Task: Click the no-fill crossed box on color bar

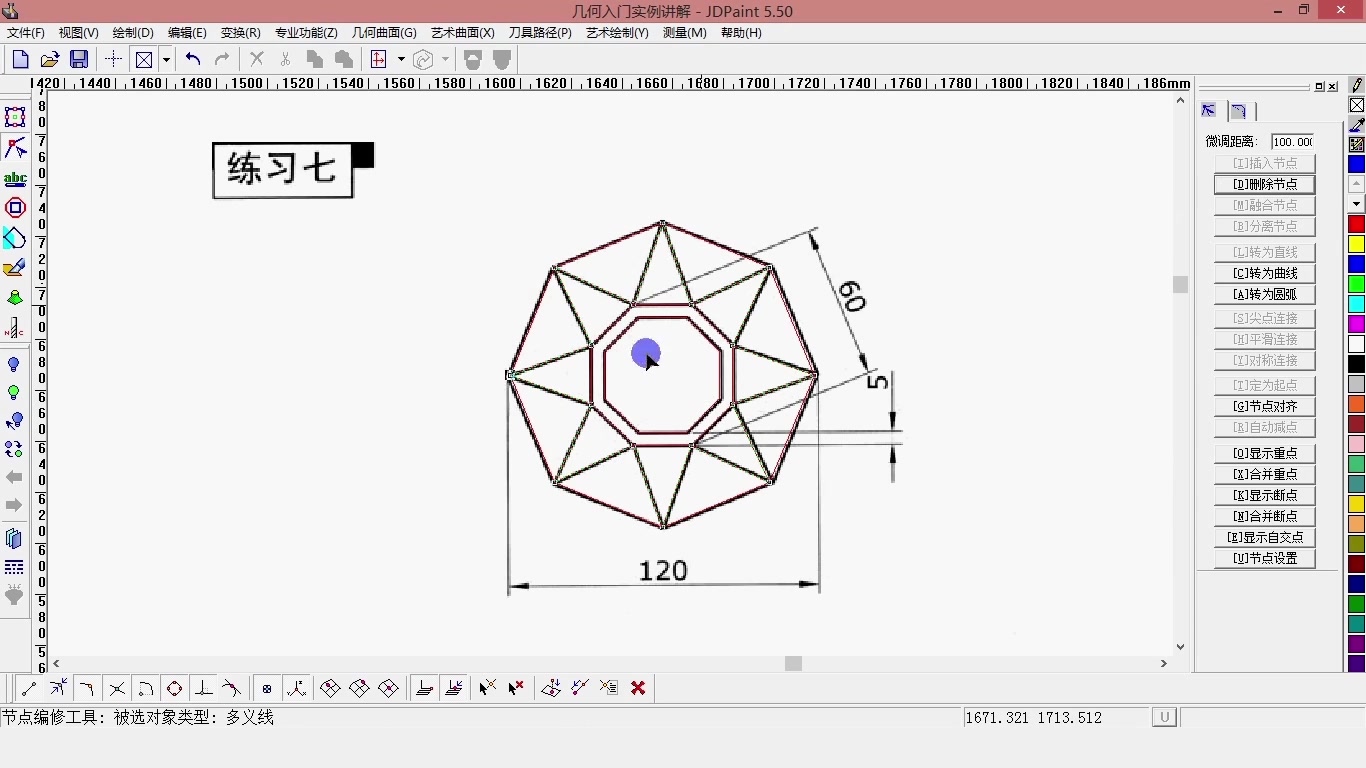Action: point(1357,105)
